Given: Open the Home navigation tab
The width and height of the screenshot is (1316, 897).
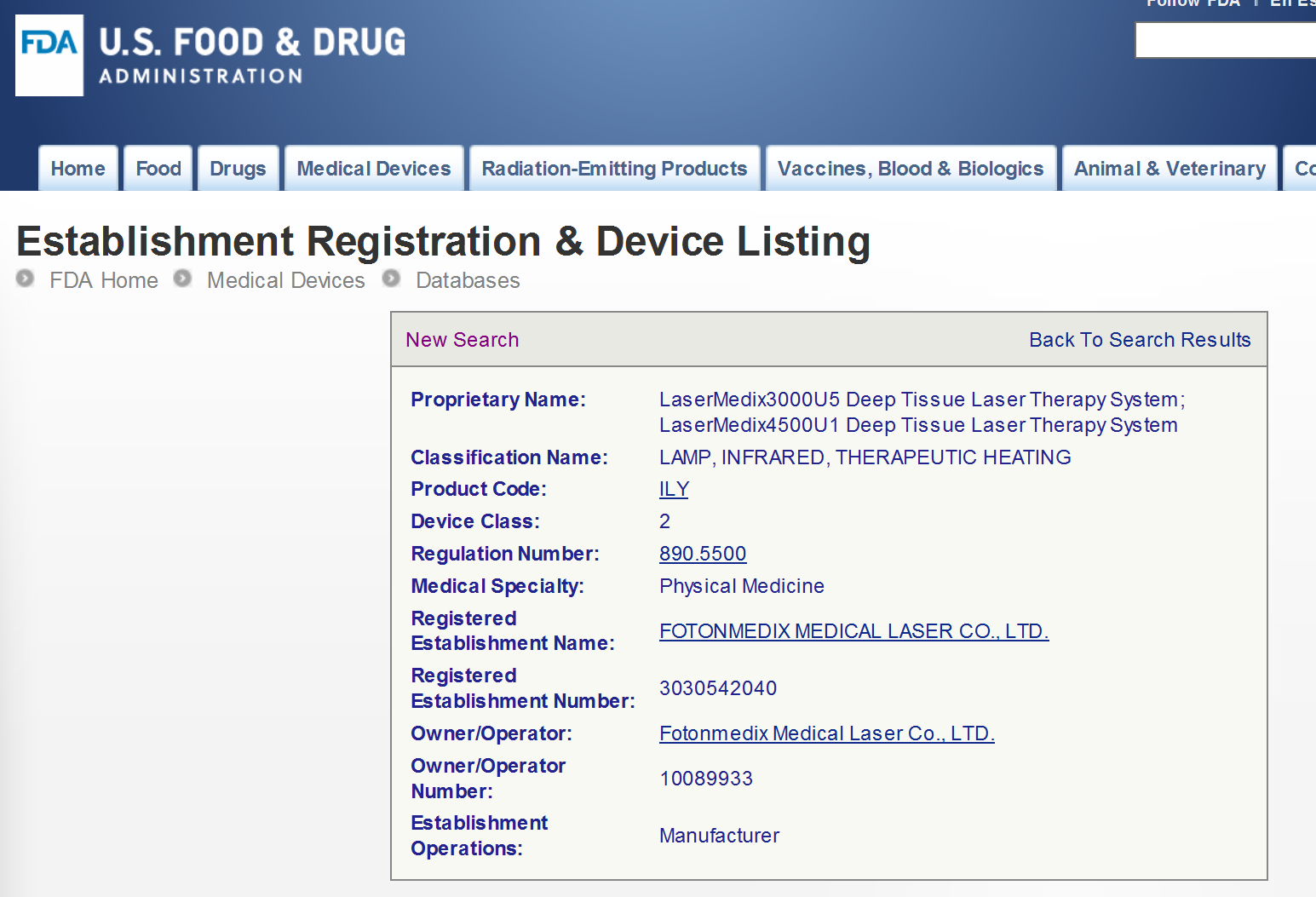Looking at the screenshot, I should click(x=78, y=169).
